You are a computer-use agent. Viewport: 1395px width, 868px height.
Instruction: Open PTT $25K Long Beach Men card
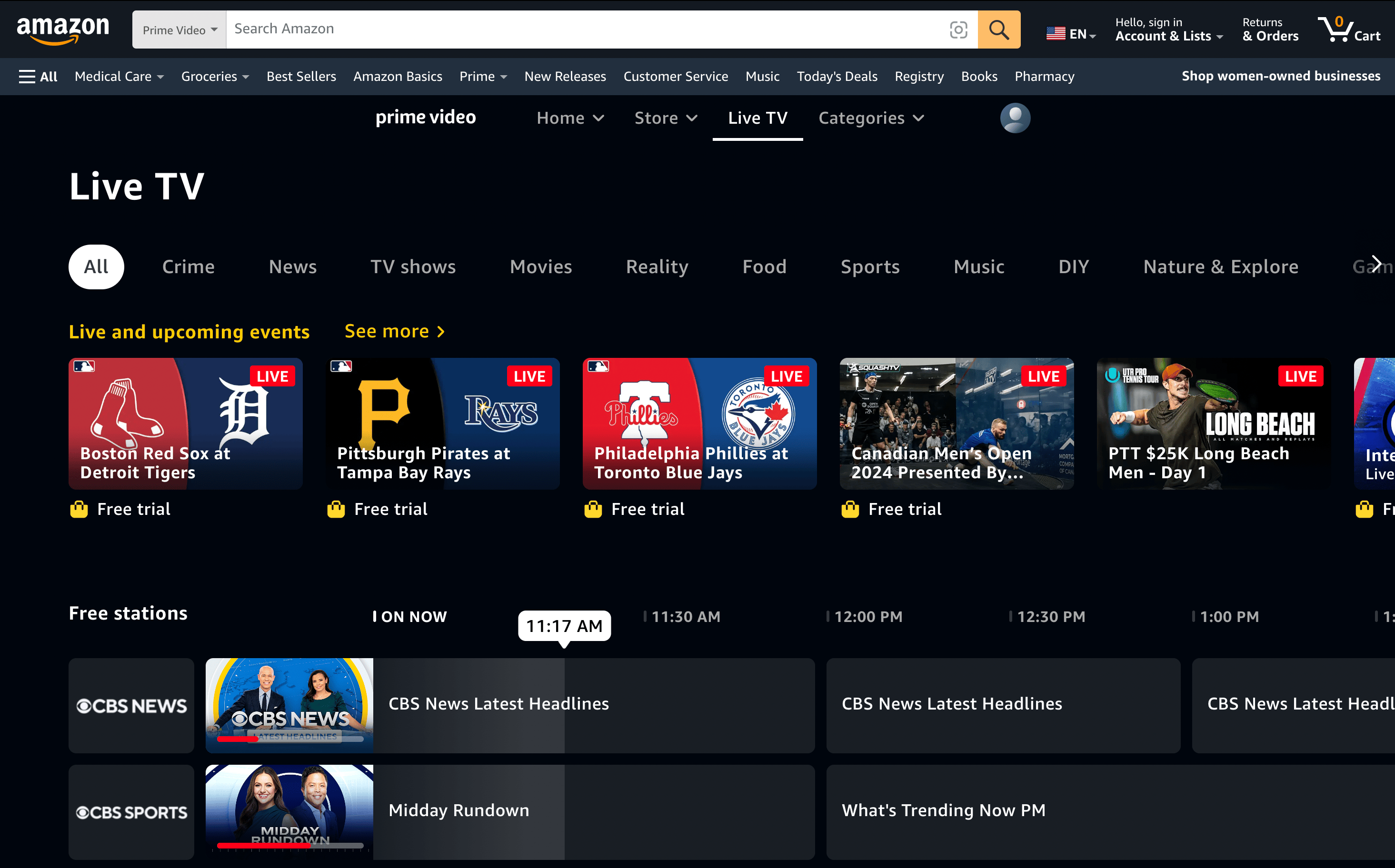tap(1214, 424)
